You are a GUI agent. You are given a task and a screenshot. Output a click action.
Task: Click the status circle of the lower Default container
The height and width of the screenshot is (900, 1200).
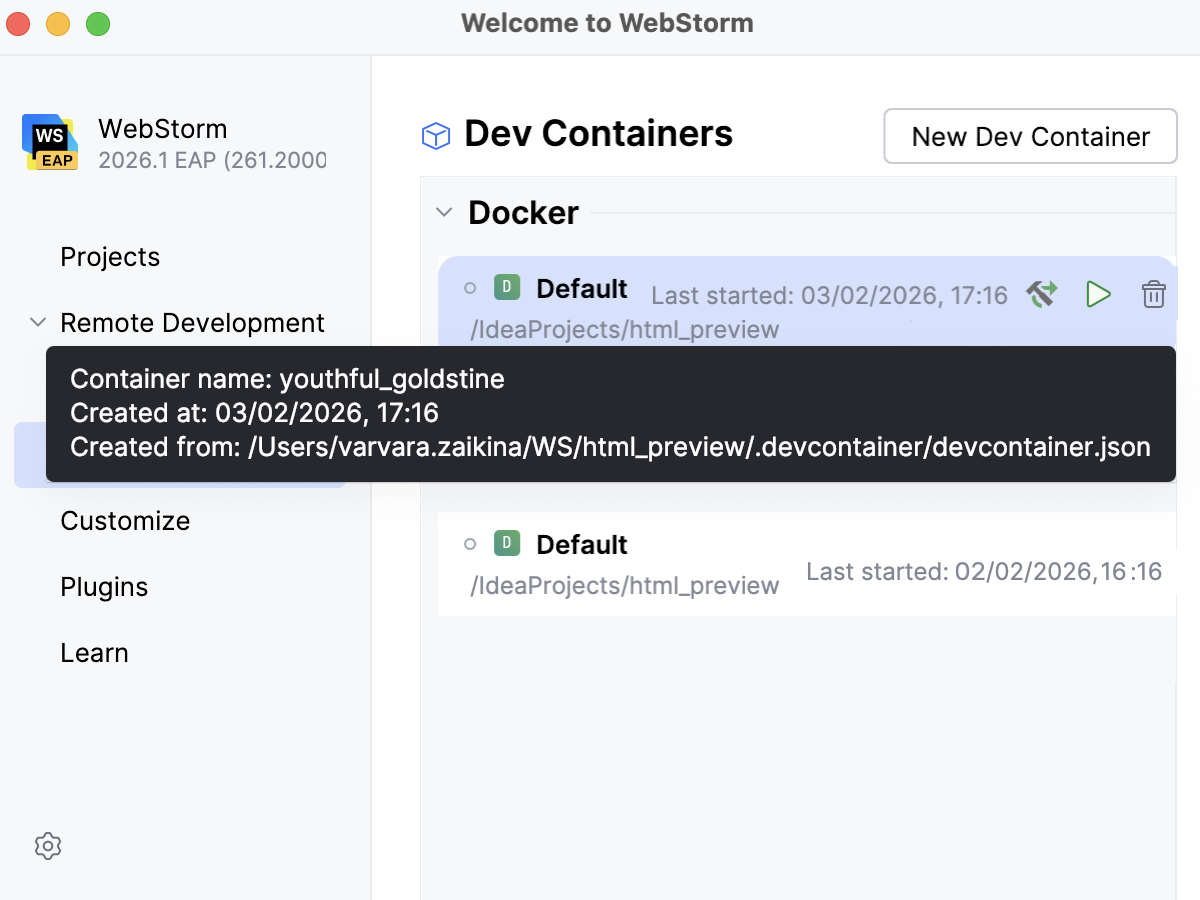click(x=469, y=544)
